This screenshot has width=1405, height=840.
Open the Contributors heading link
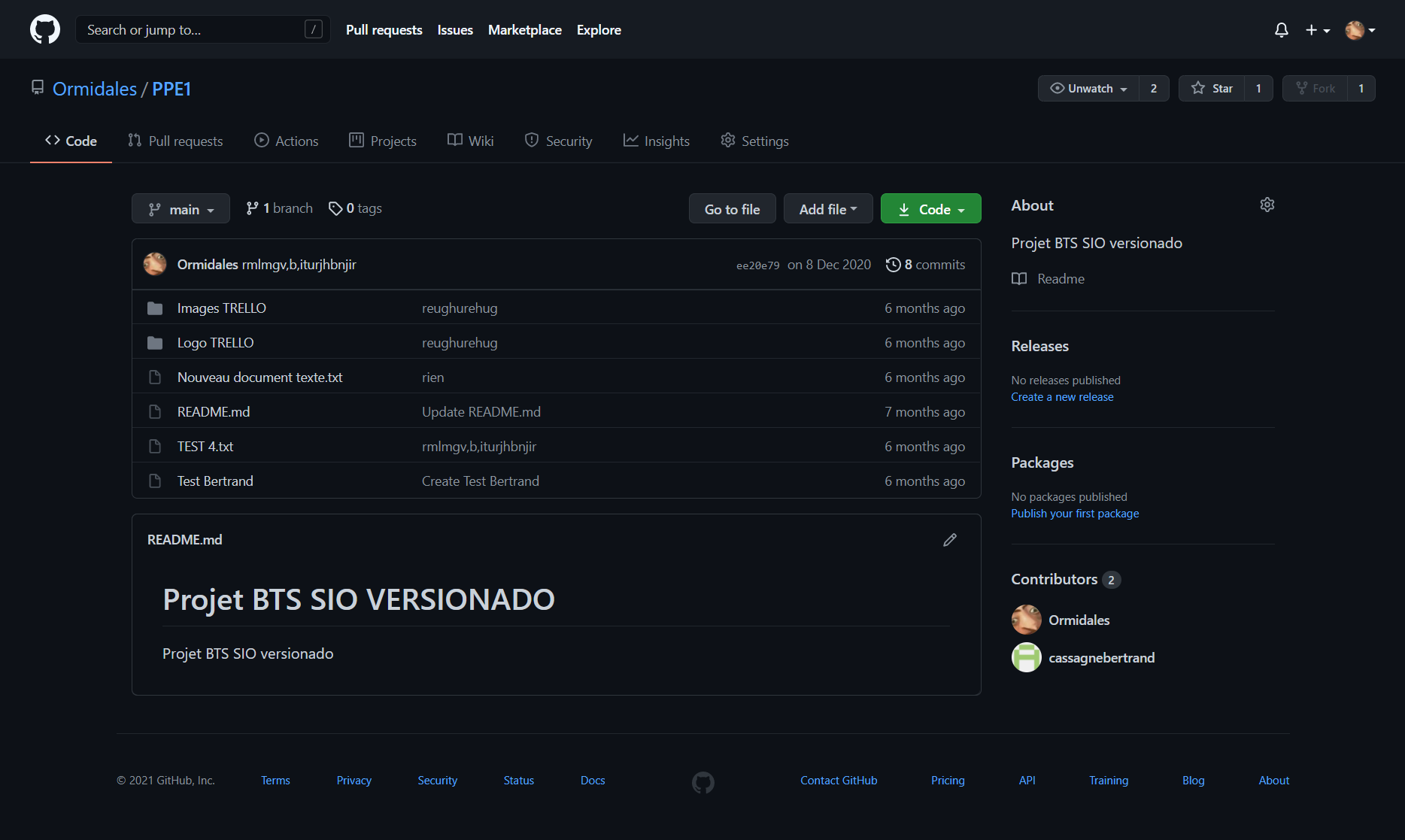click(x=1065, y=579)
